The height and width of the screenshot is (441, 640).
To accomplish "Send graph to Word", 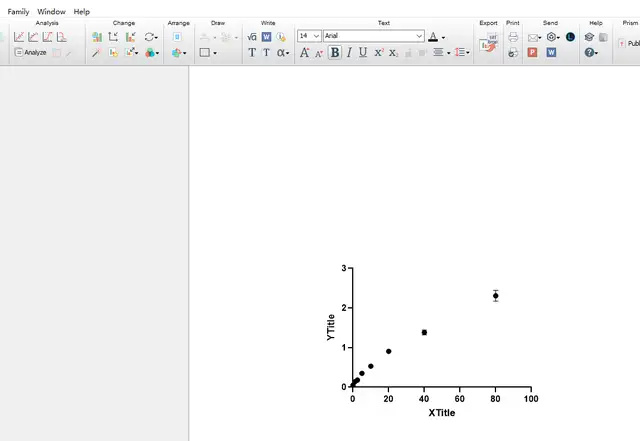I will [551, 52].
